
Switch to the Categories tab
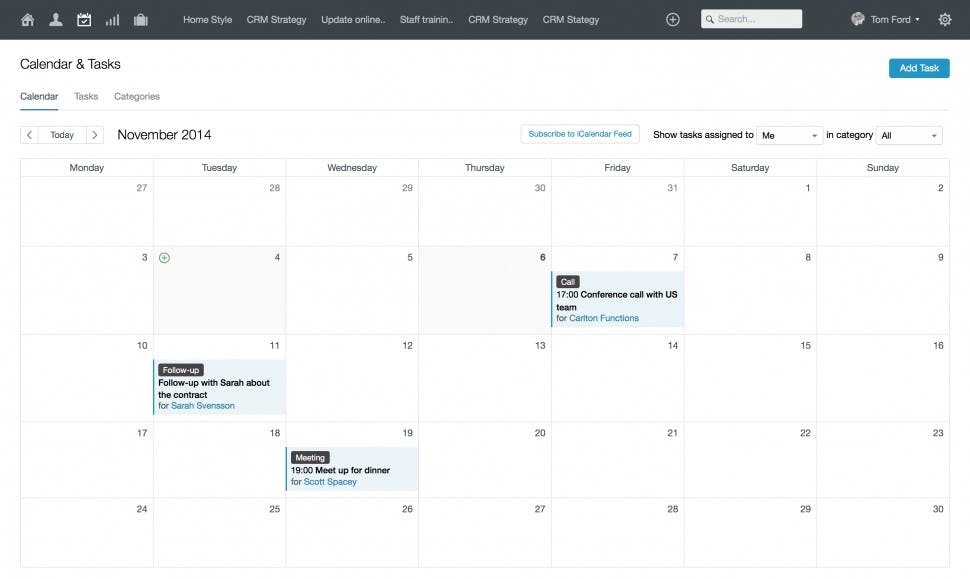point(137,97)
